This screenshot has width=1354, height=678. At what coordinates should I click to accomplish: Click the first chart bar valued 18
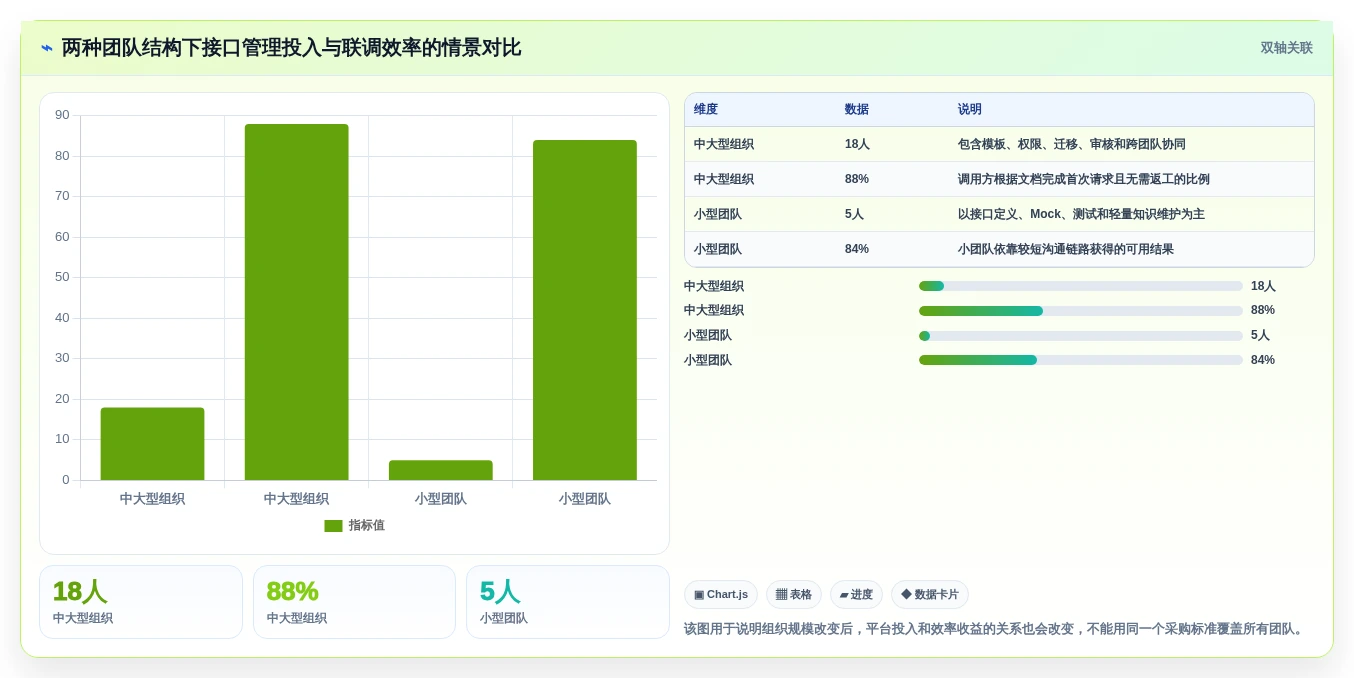point(152,444)
